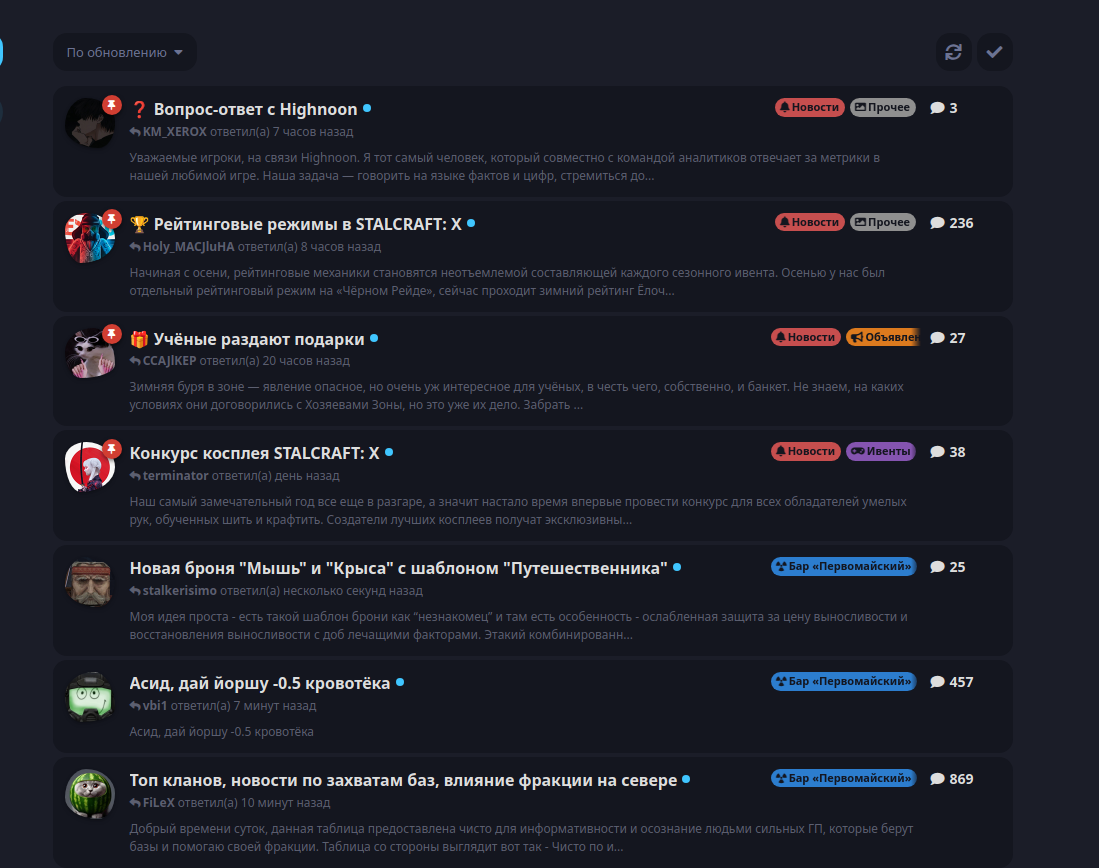The width and height of the screenshot is (1099, 868).
Task: Click excerpt starting 'Моя идея проста'
Action: (519, 626)
